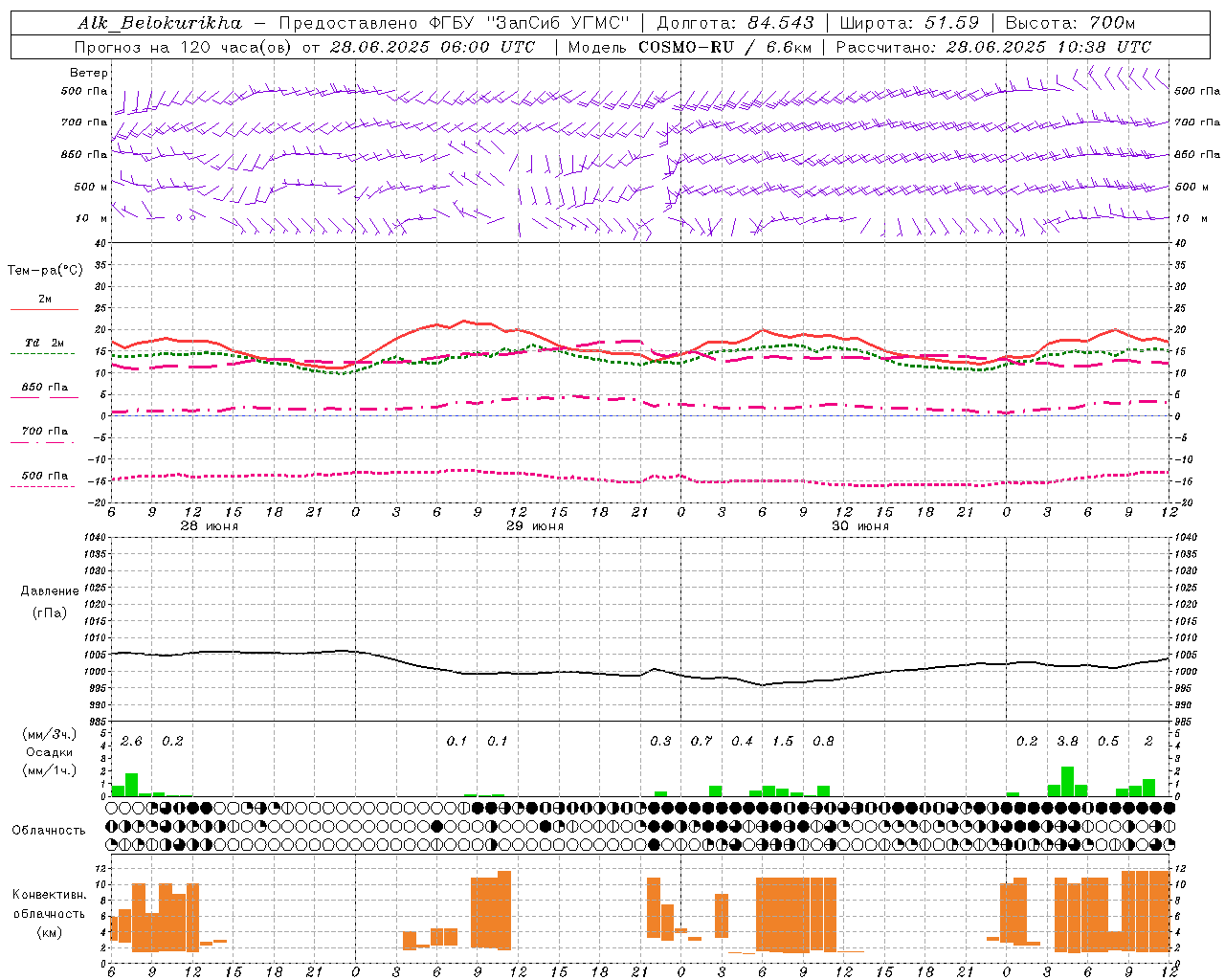Viewport: 1225px width, 980px height.
Task: Click the 2.6 precipitation total value
Action: coord(131,742)
